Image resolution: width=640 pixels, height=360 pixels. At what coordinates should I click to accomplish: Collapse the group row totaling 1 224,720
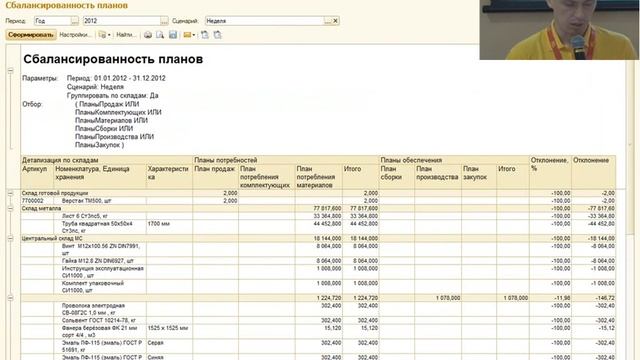pos(11,298)
